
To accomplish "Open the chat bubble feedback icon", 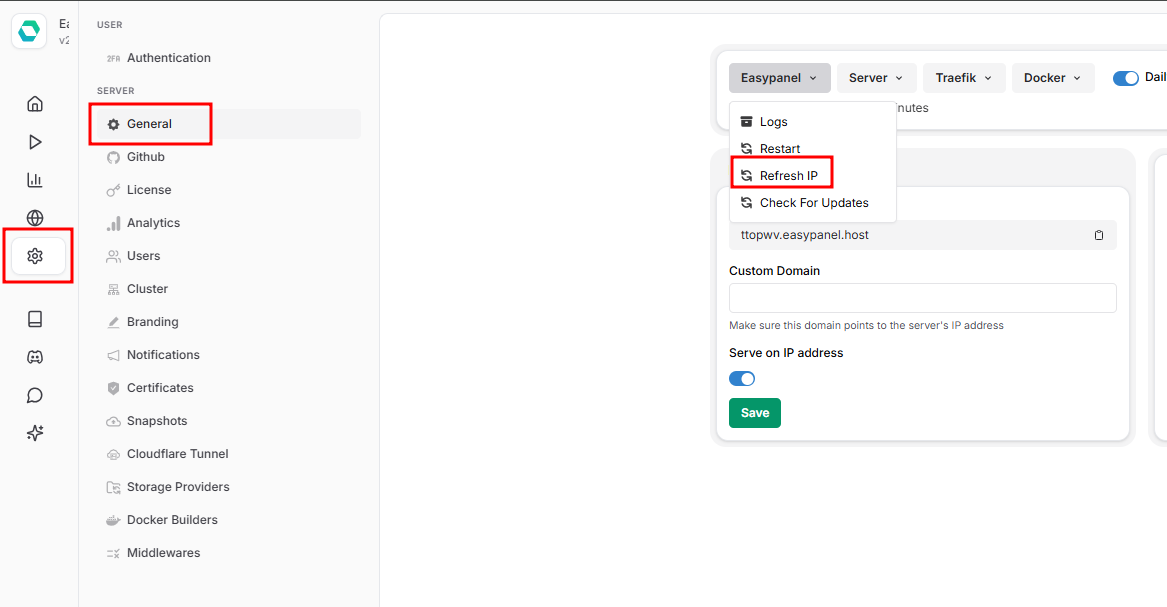I will (x=35, y=395).
